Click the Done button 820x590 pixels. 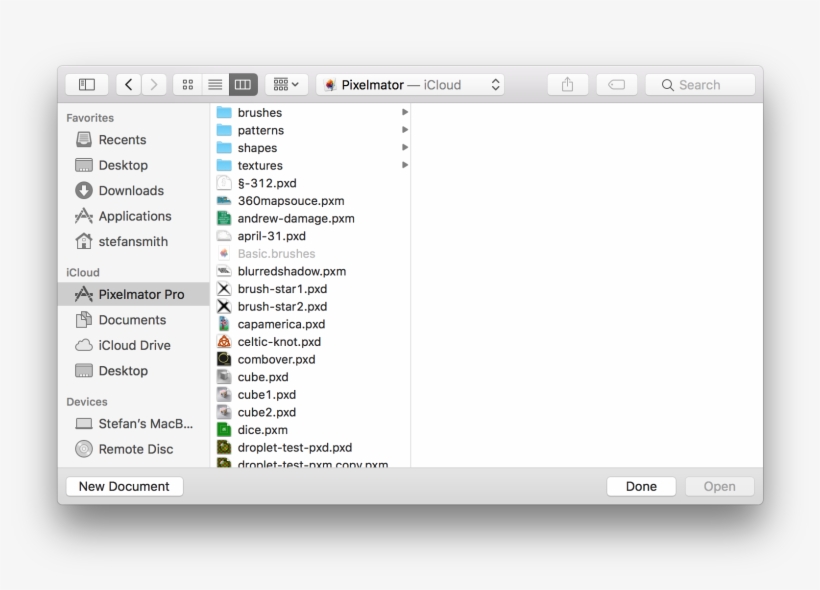click(641, 486)
